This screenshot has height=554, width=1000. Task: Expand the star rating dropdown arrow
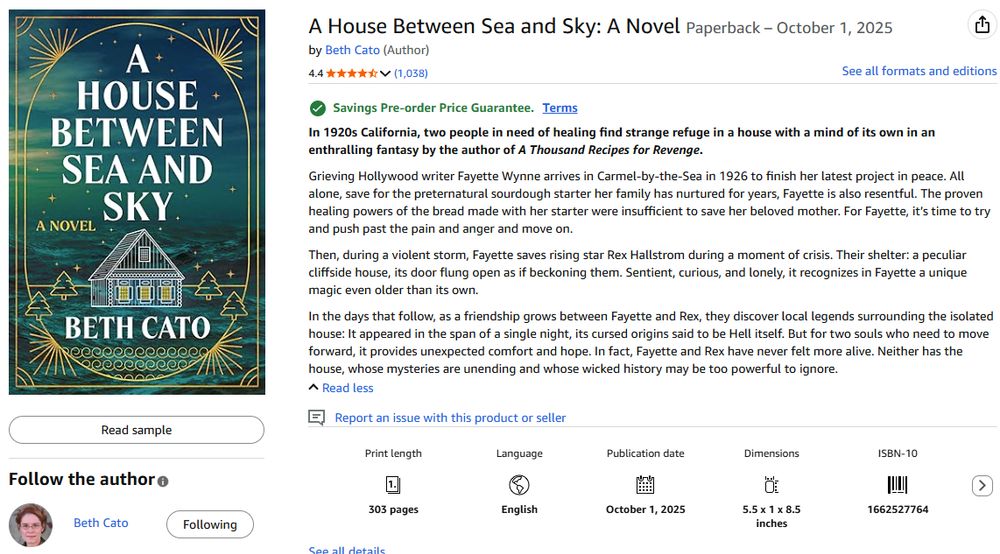click(385, 73)
